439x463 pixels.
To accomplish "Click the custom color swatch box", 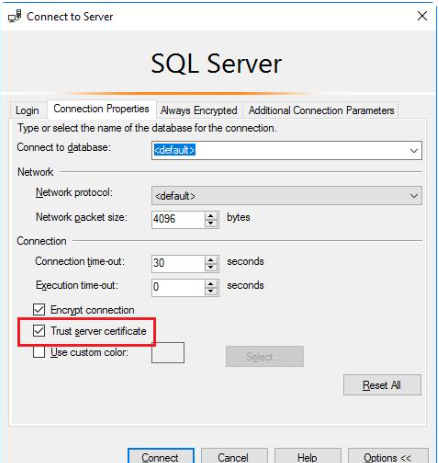I will click(x=168, y=352).
